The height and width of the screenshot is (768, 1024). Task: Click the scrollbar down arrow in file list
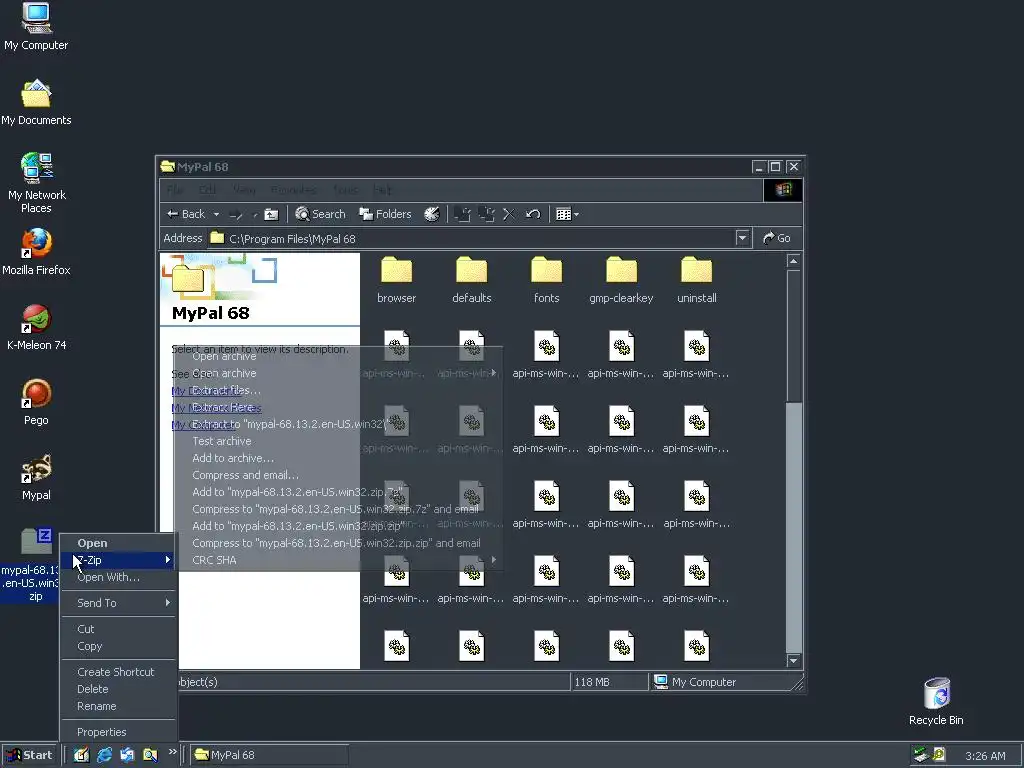[793, 660]
